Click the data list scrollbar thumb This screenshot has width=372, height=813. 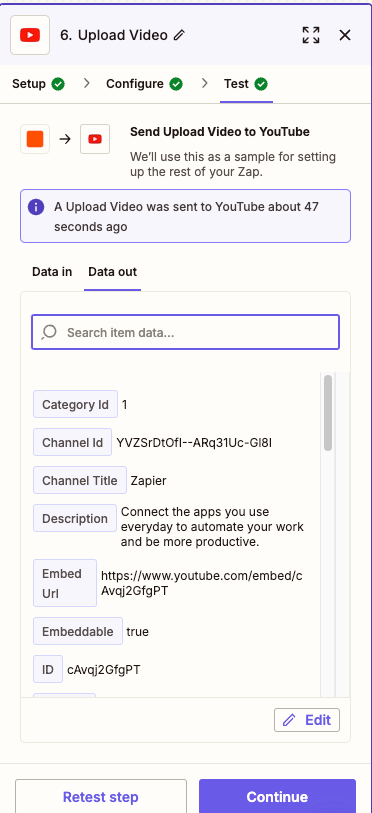click(x=328, y=413)
